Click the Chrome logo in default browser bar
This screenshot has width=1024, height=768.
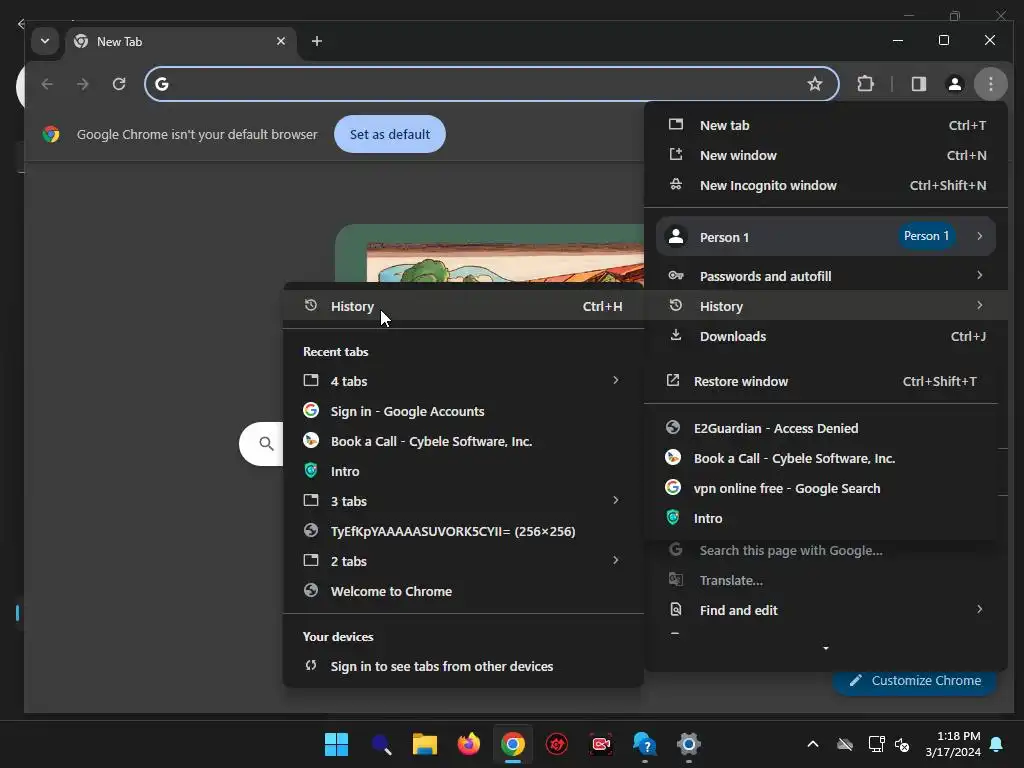pyautogui.click(x=51, y=135)
